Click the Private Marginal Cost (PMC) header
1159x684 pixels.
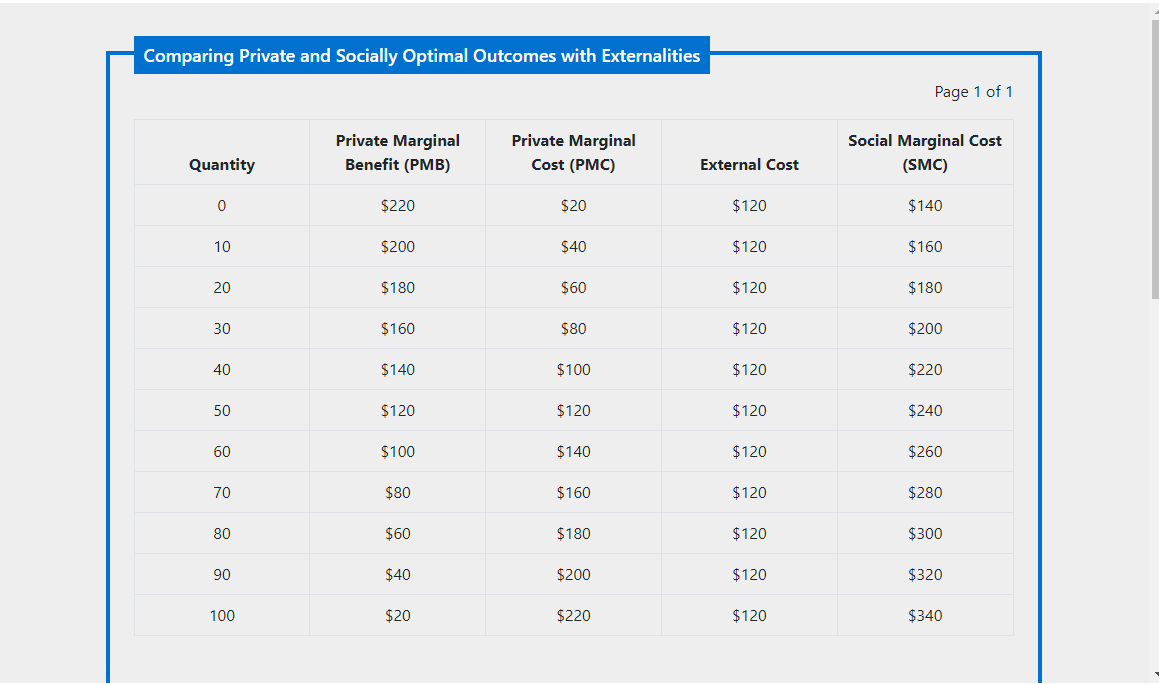pos(573,152)
